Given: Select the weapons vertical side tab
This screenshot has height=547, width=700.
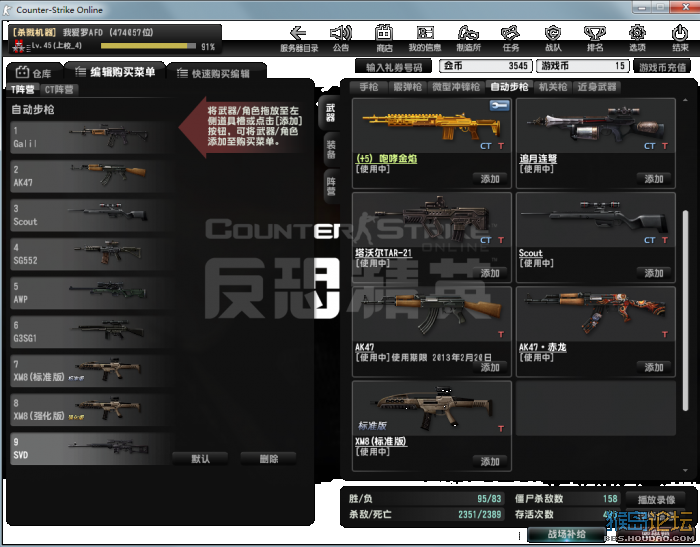Looking at the screenshot, I should point(330,113).
